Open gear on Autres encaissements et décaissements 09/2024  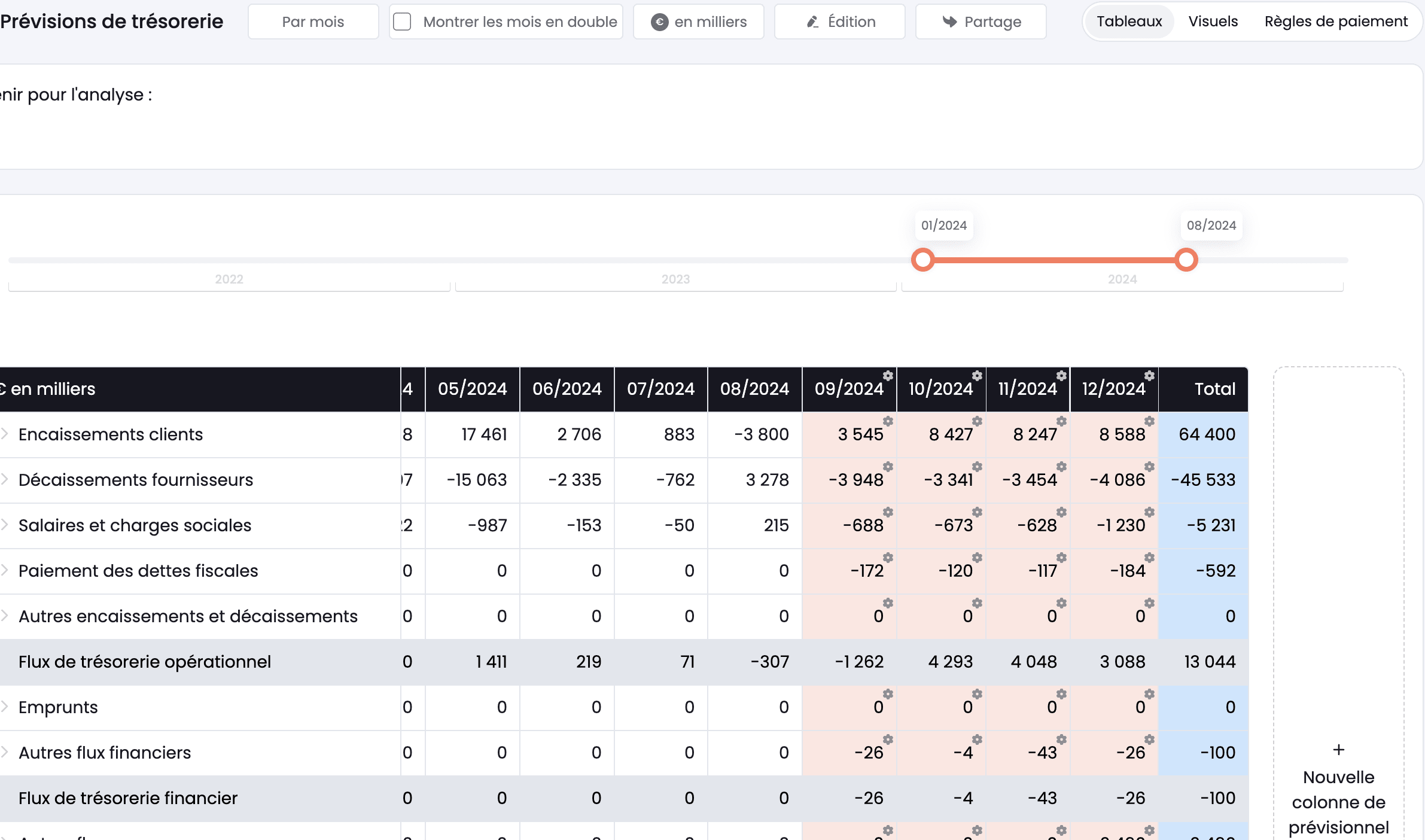tap(888, 603)
